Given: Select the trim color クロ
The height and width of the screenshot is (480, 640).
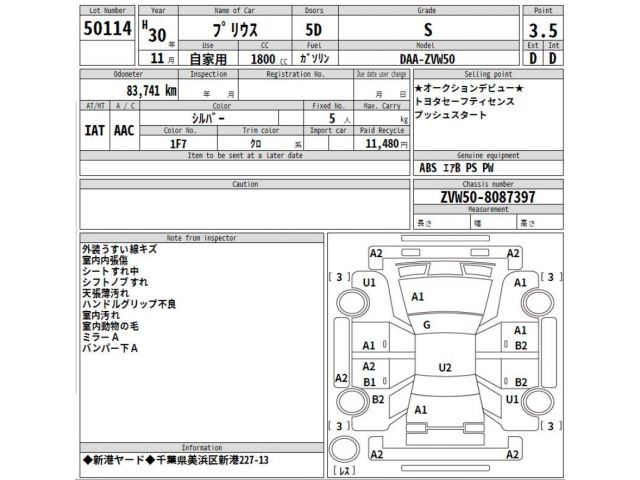Looking at the screenshot, I should pos(256,144).
